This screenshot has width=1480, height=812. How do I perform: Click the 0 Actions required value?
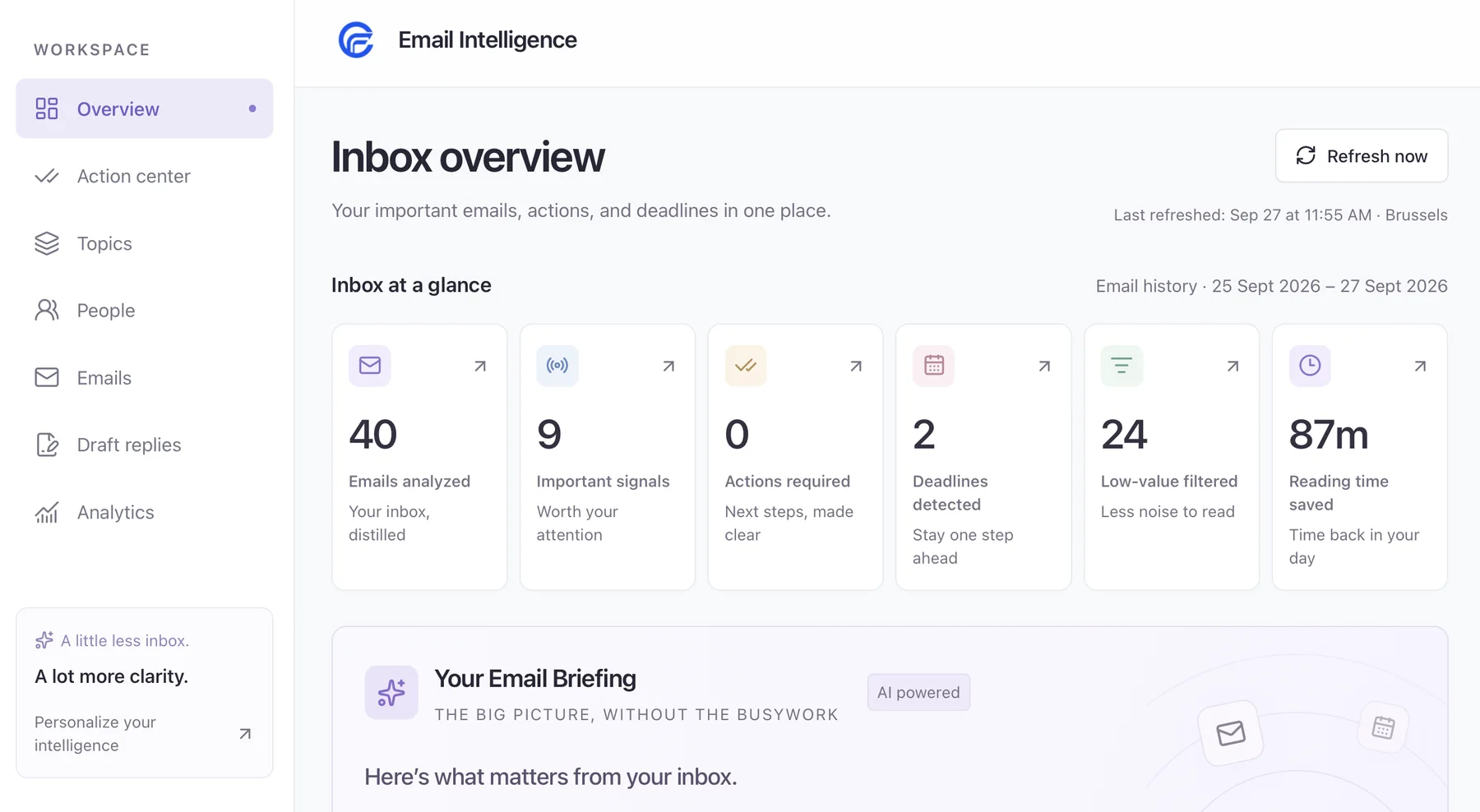pos(738,435)
